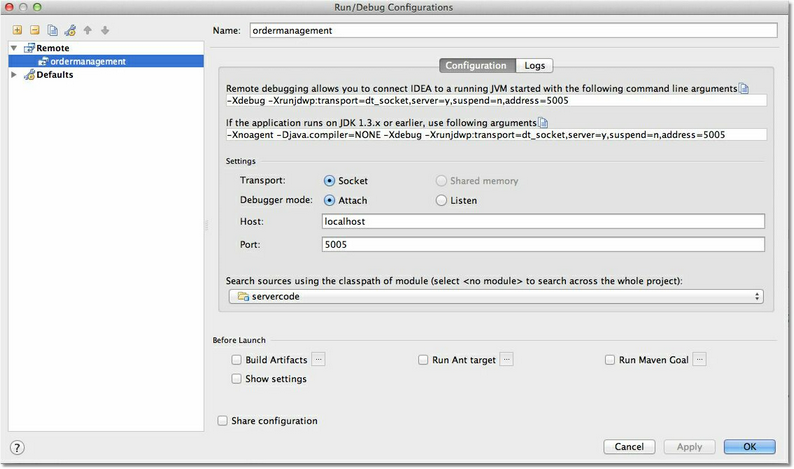Select the ordermanagement configuration in tree
This screenshot has height=469, width=794.
(106, 61)
